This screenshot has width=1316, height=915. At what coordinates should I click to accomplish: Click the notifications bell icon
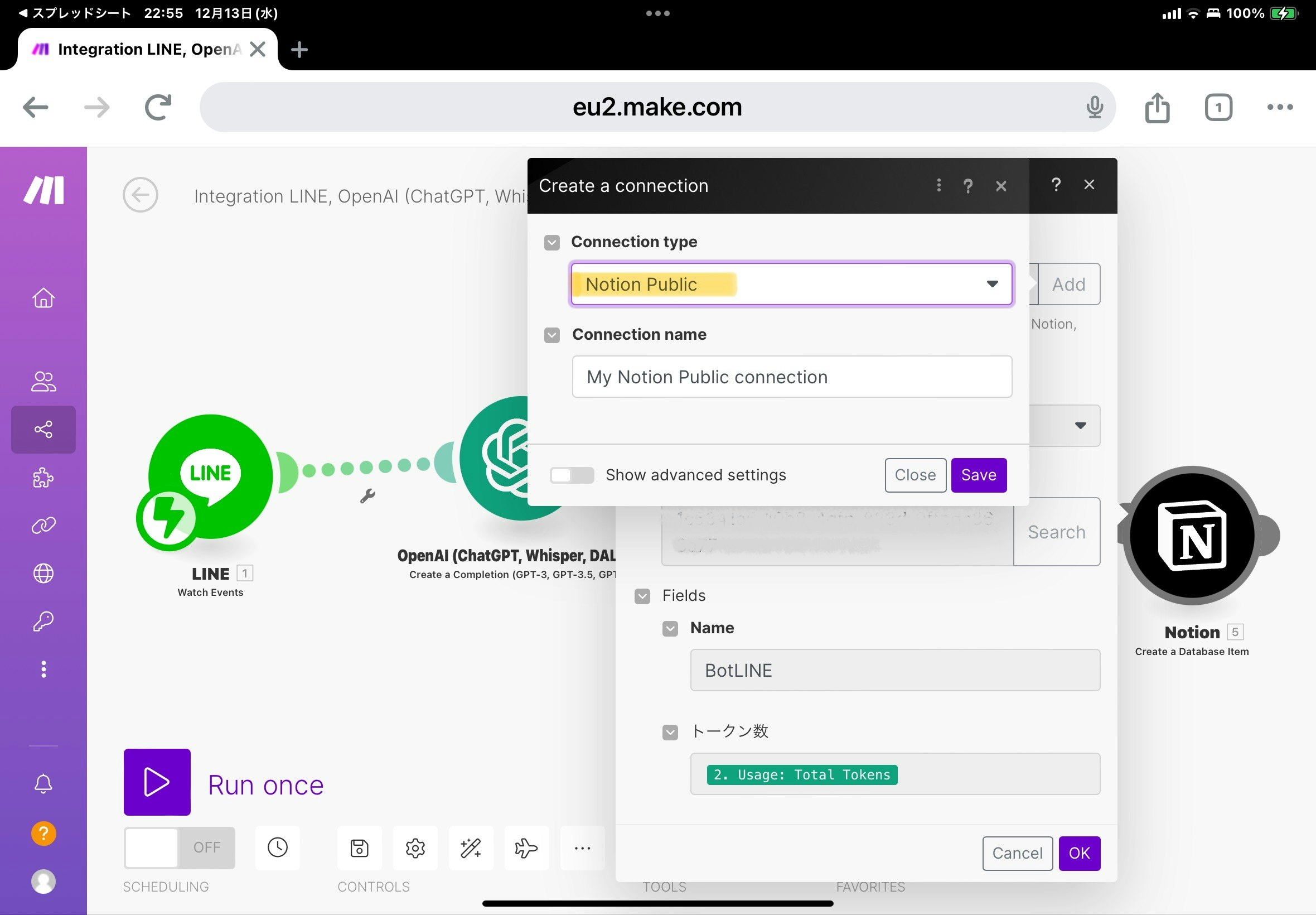point(43,783)
